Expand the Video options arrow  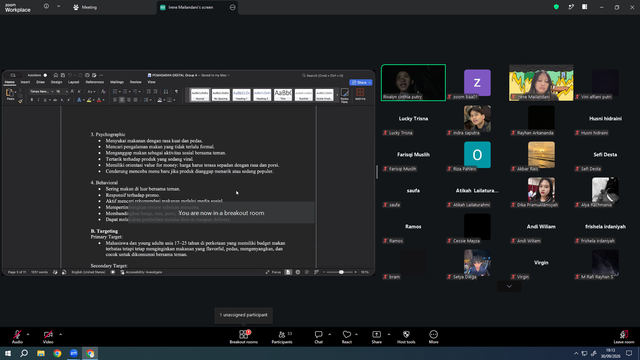click(60, 334)
